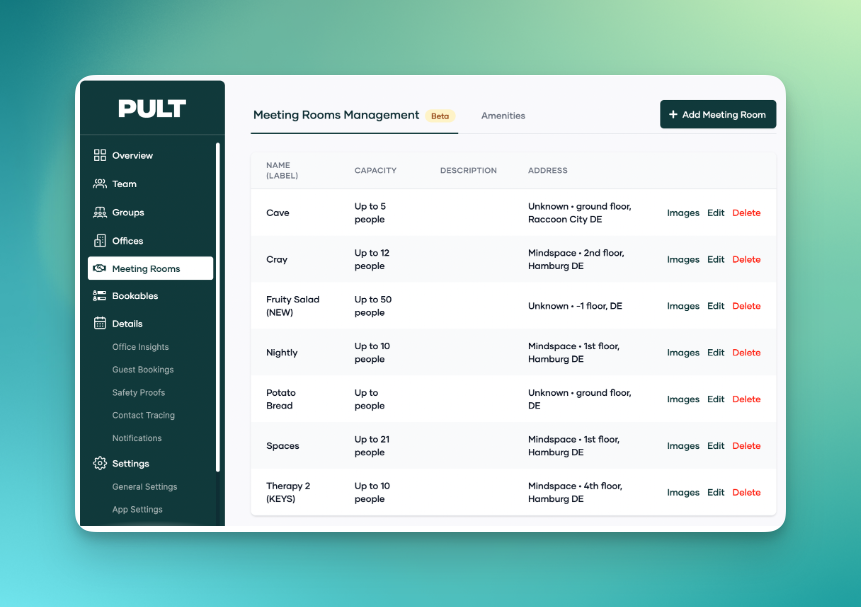The width and height of the screenshot is (861, 607).
Task: Open Images for the Spaces room
Action: click(x=683, y=446)
